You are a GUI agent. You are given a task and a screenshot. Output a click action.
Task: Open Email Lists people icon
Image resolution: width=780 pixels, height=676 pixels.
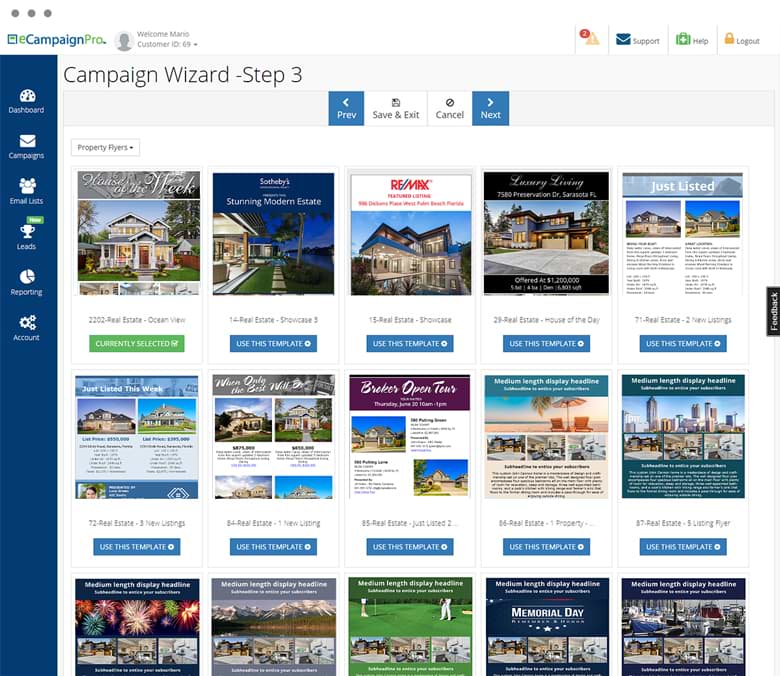click(27, 186)
